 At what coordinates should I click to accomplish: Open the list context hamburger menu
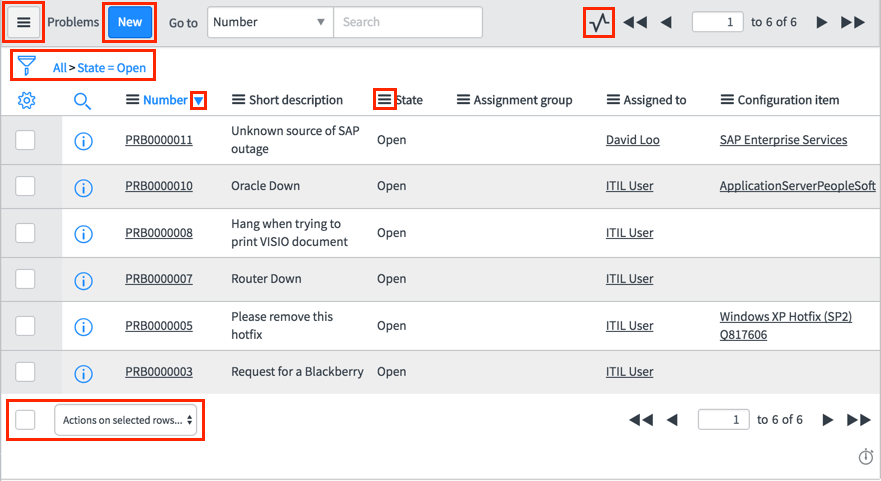point(24,22)
